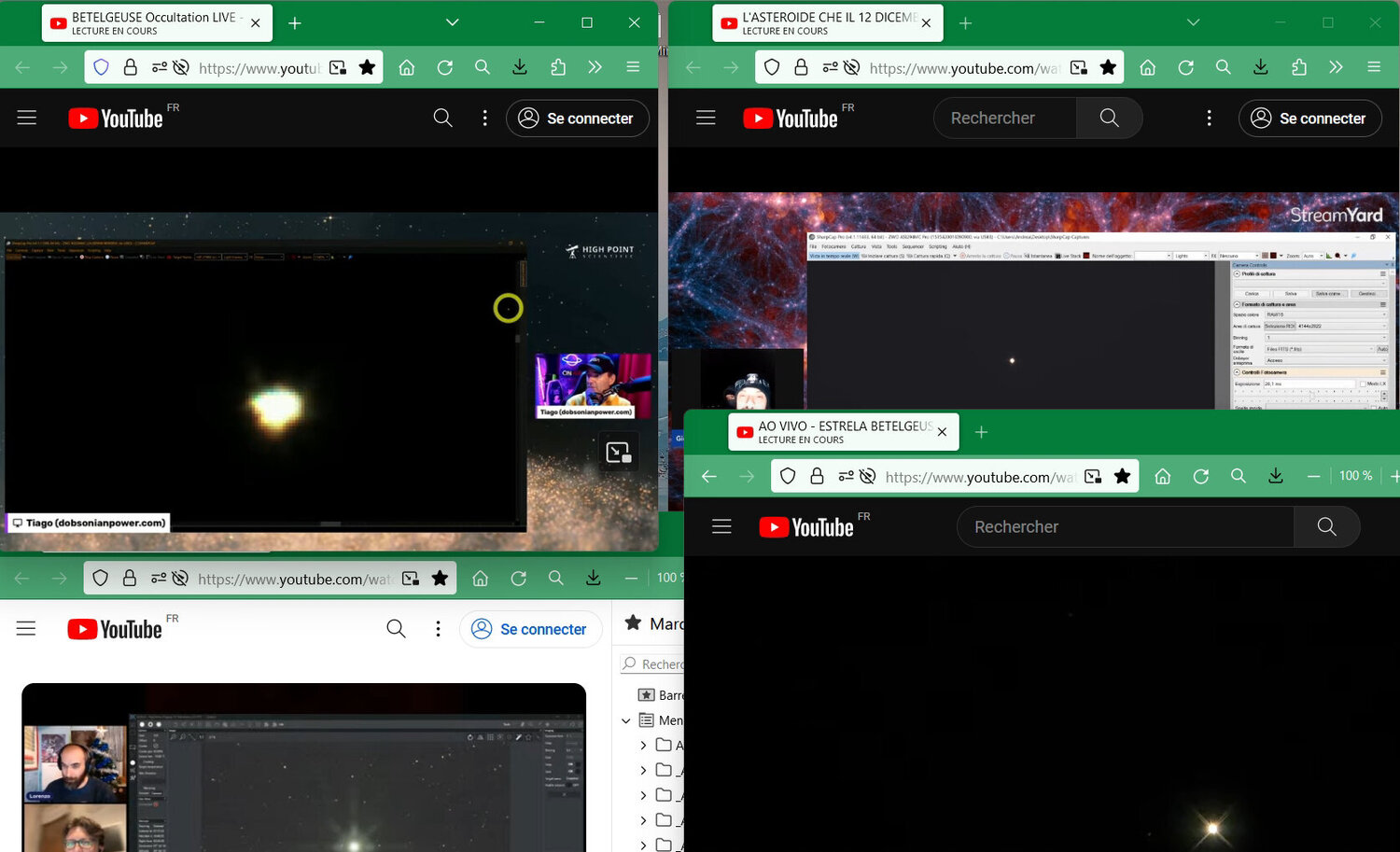
Task: Toggle address-bar picture-in-picture in L'Asteroide window
Action: click(x=1079, y=67)
